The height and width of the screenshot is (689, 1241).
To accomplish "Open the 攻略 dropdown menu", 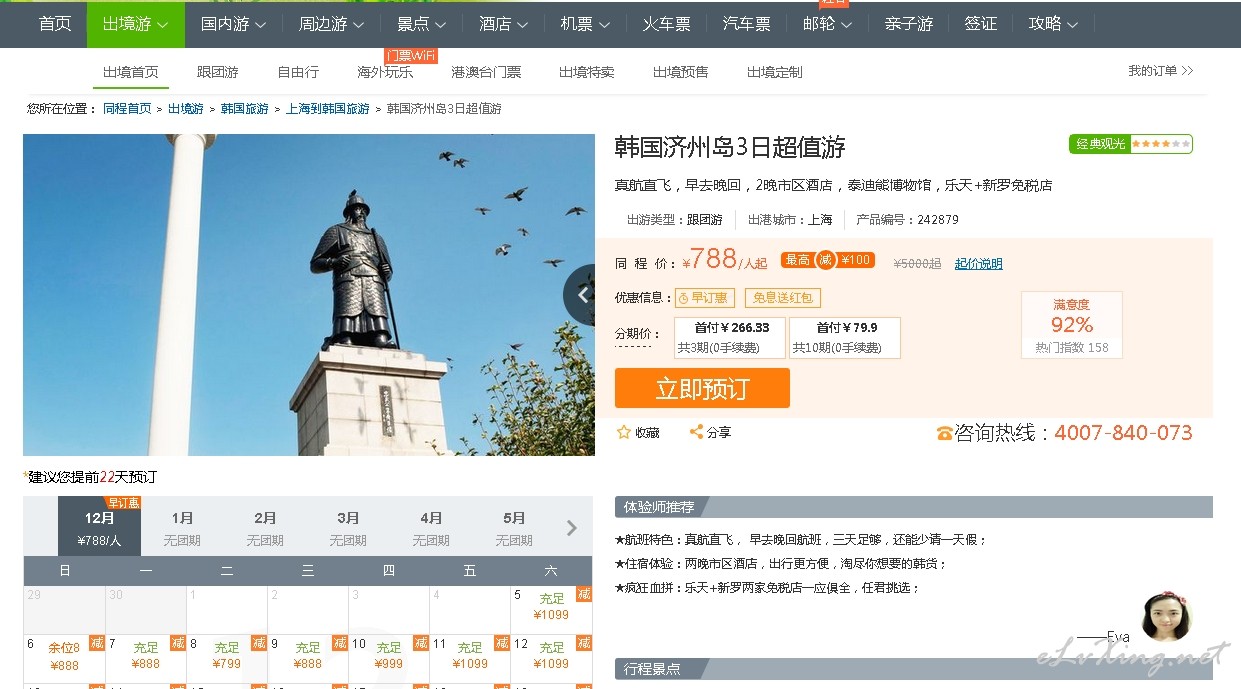I will tap(1054, 24).
